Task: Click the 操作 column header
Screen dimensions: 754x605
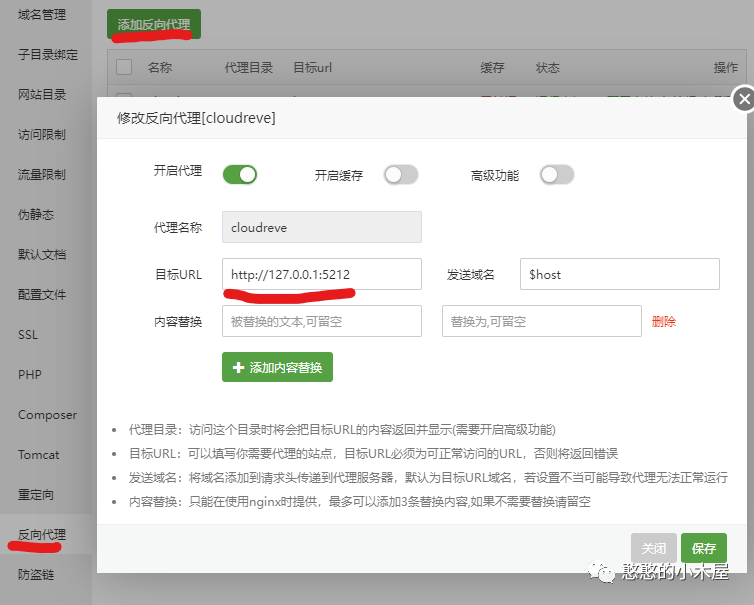Action: (726, 67)
